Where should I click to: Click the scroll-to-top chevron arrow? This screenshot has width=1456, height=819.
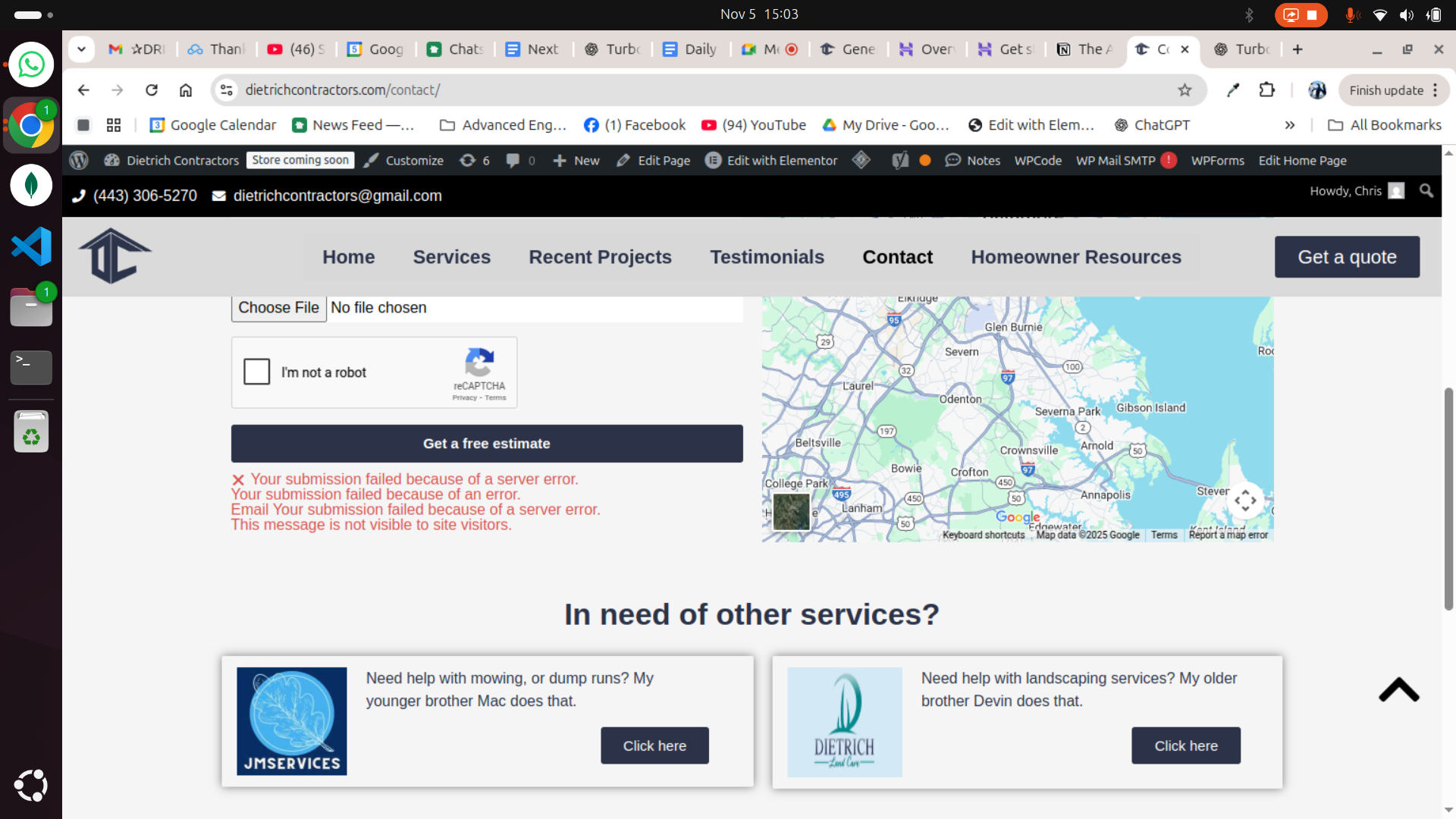[1398, 690]
